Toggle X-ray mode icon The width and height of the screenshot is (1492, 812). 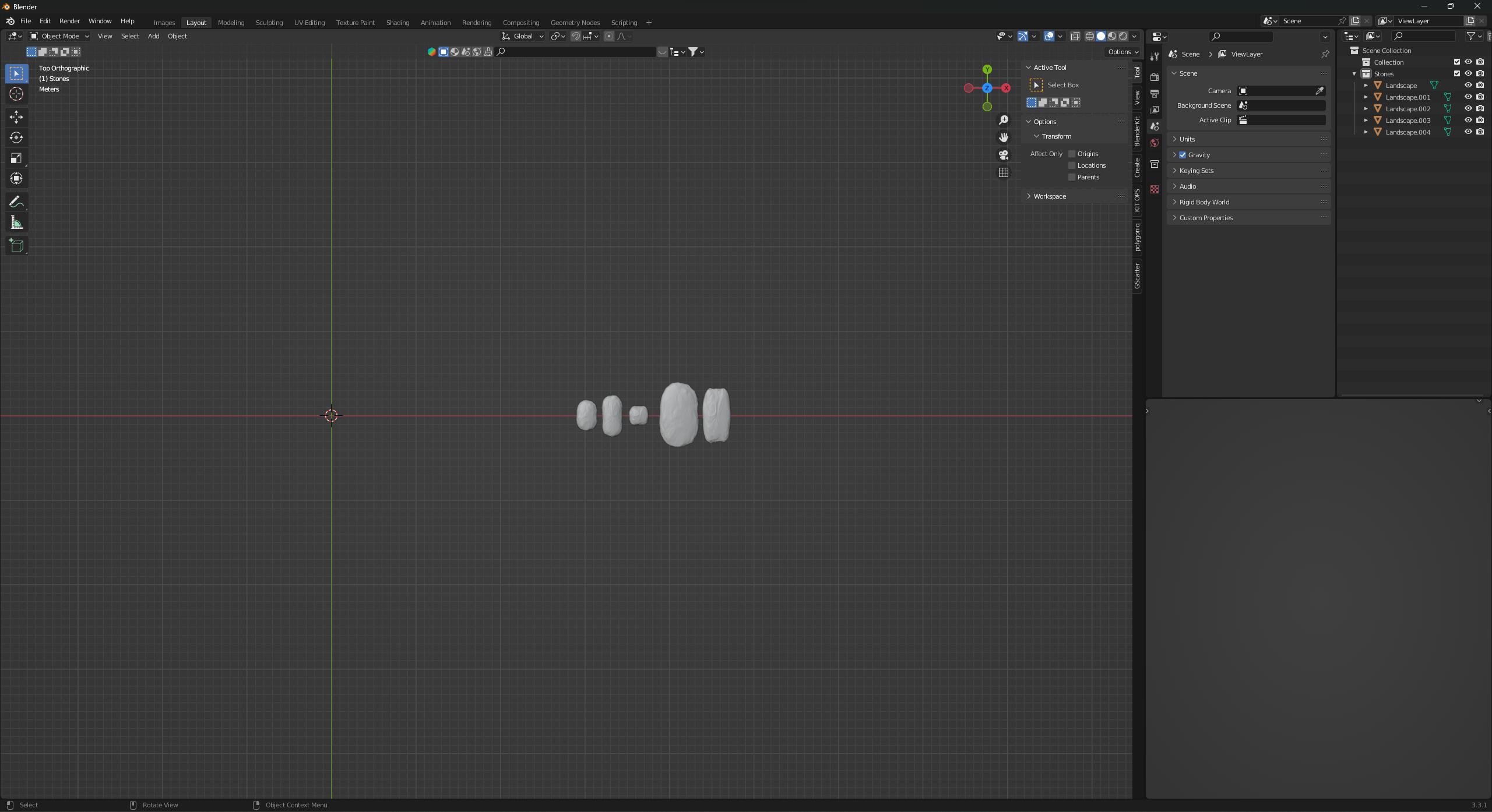click(x=1075, y=36)
